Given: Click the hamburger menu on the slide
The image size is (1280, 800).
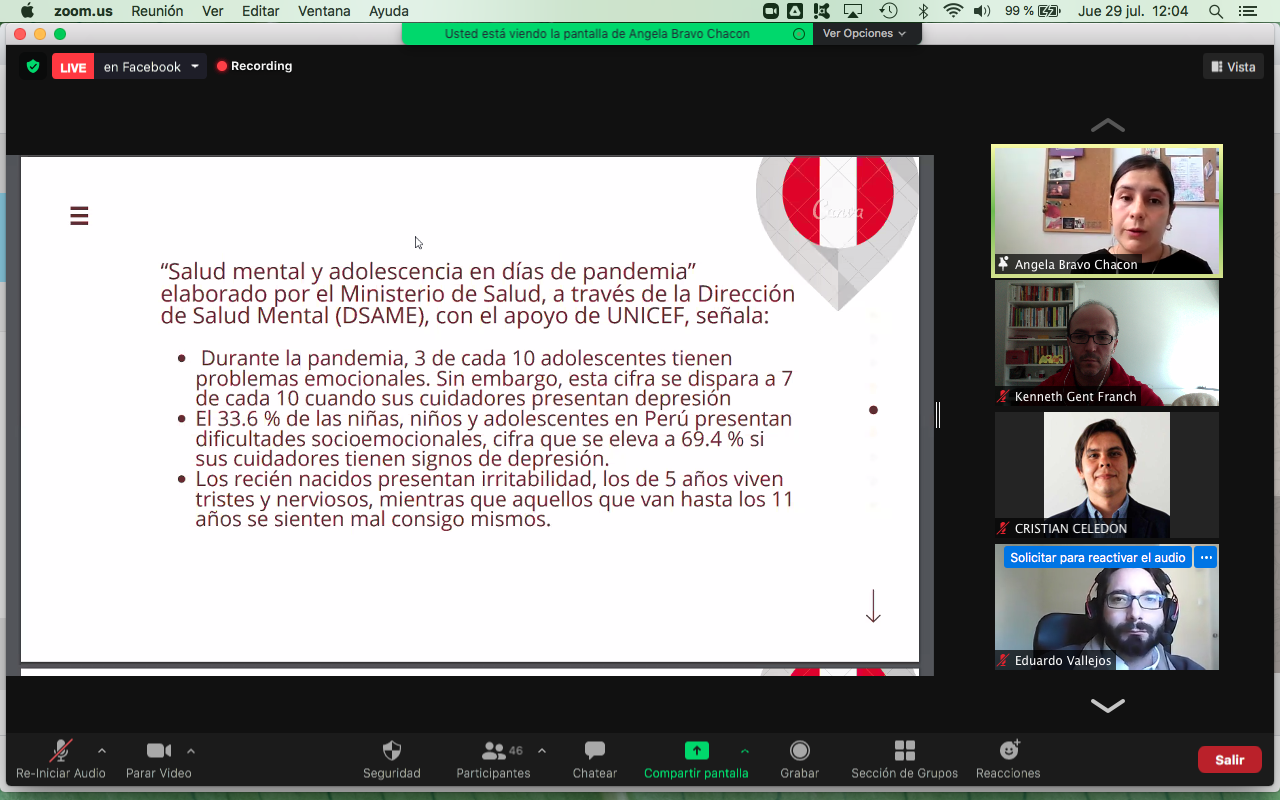Looking at the screenshot, I should tap(79, 216).
